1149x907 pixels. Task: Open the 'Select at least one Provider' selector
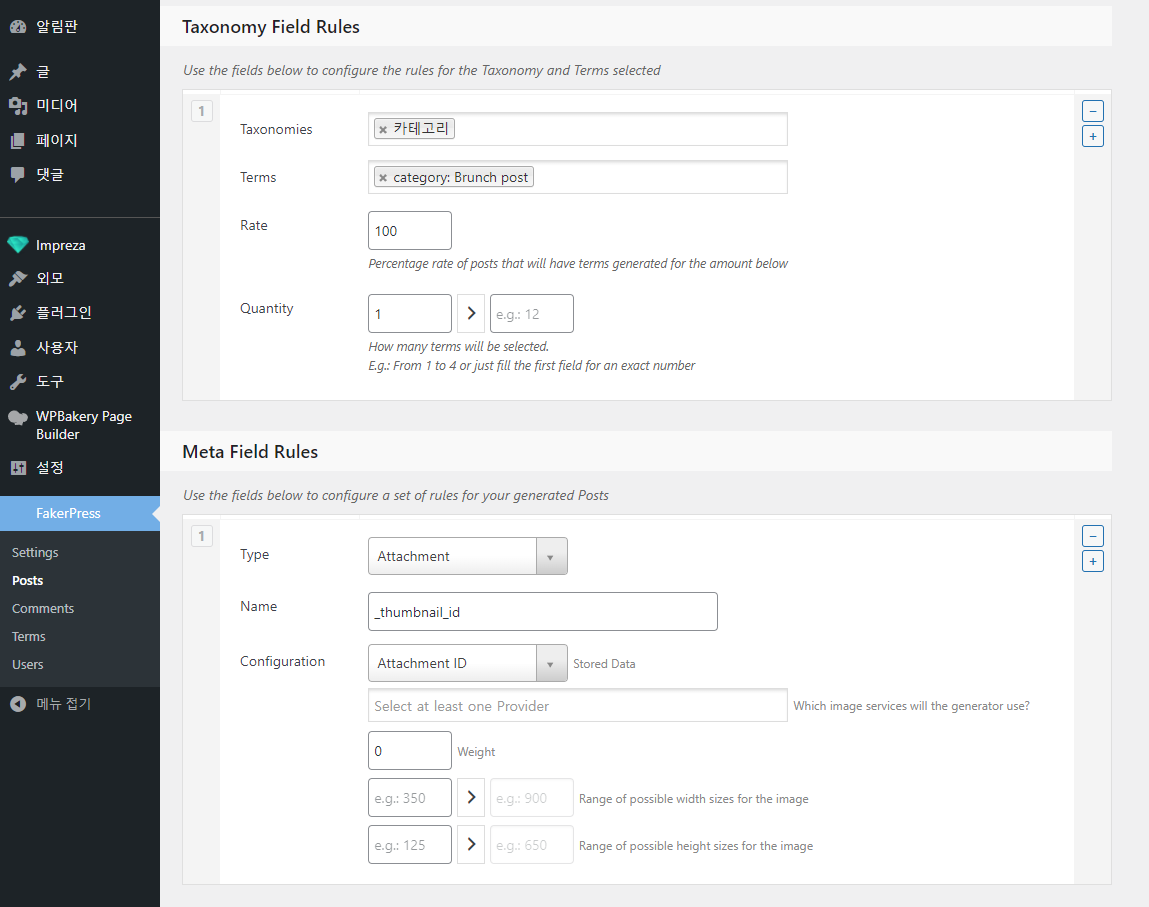[x=577, y=706]
